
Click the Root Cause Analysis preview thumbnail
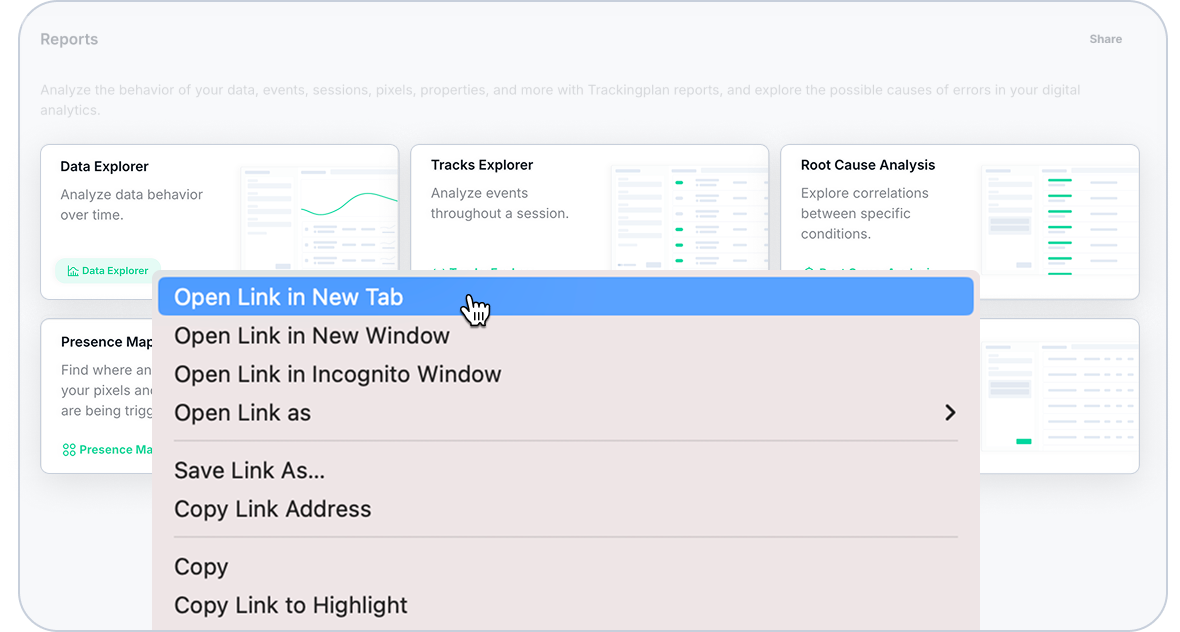pos(1060,221)
